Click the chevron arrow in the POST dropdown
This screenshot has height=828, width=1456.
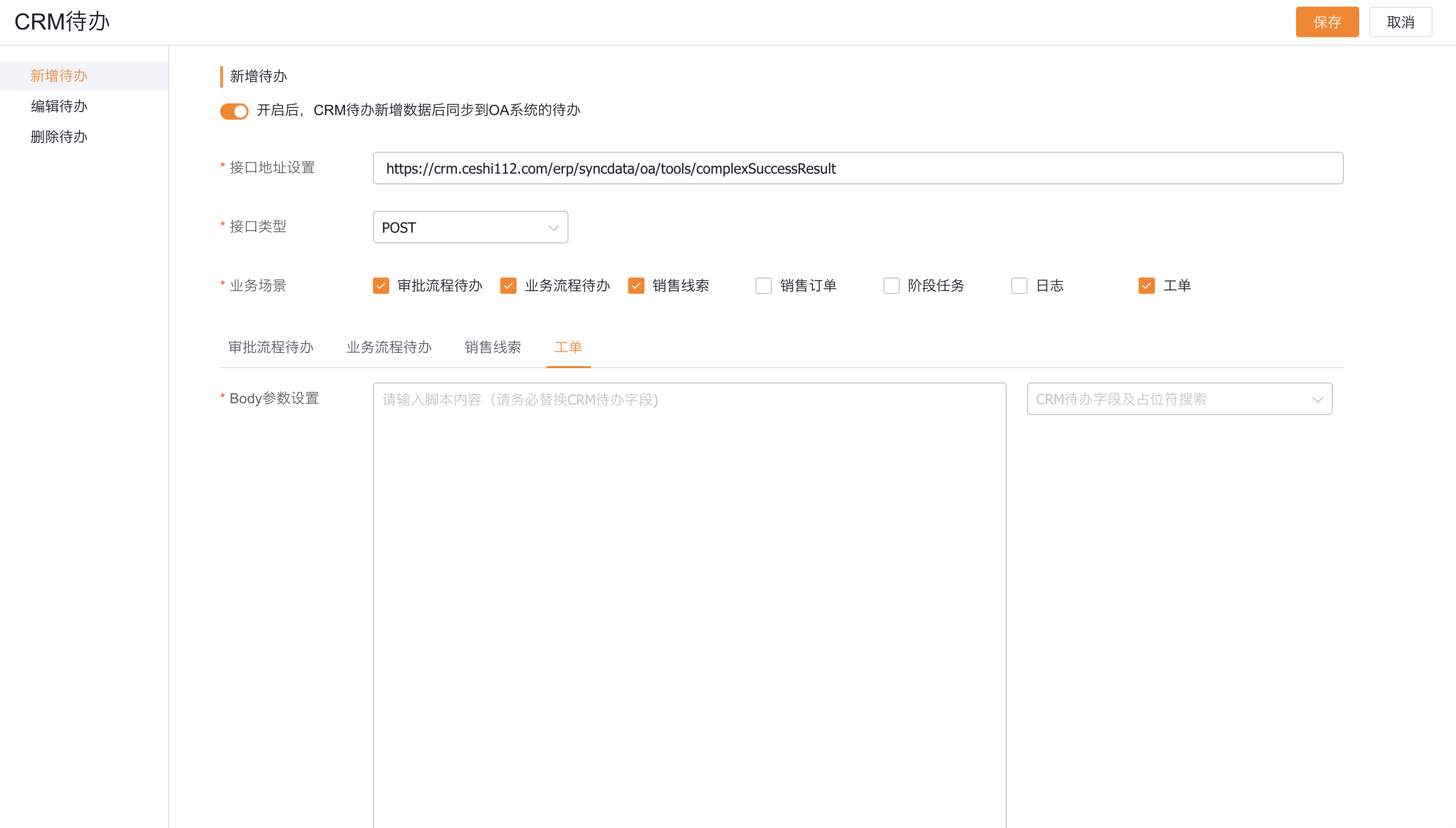pyautogui.click(x=553, y=228)
